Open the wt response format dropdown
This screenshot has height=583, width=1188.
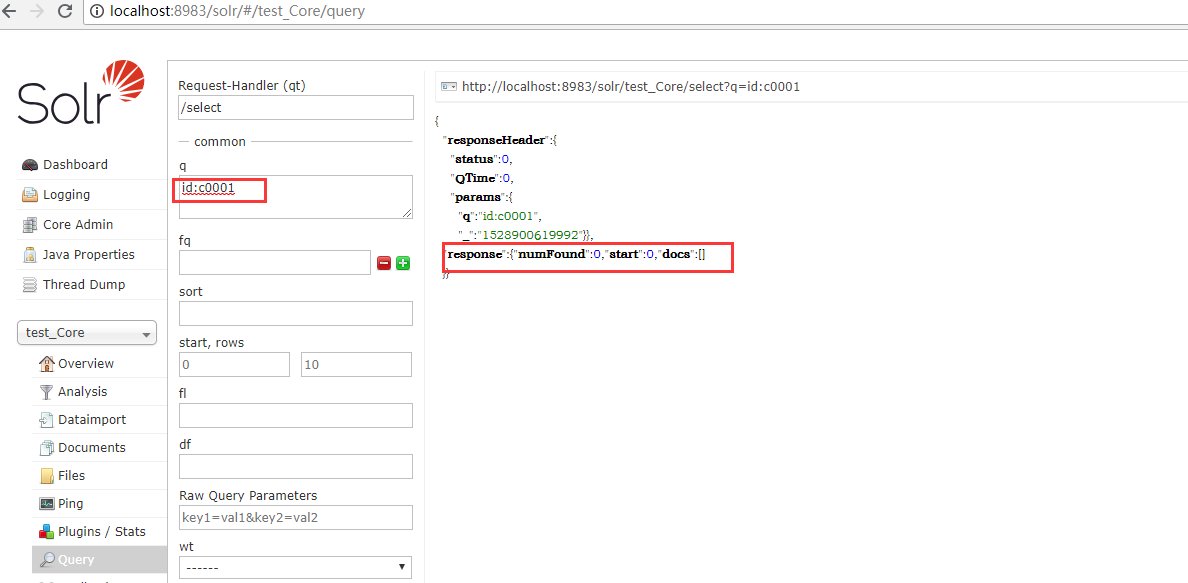click(295, 567)
